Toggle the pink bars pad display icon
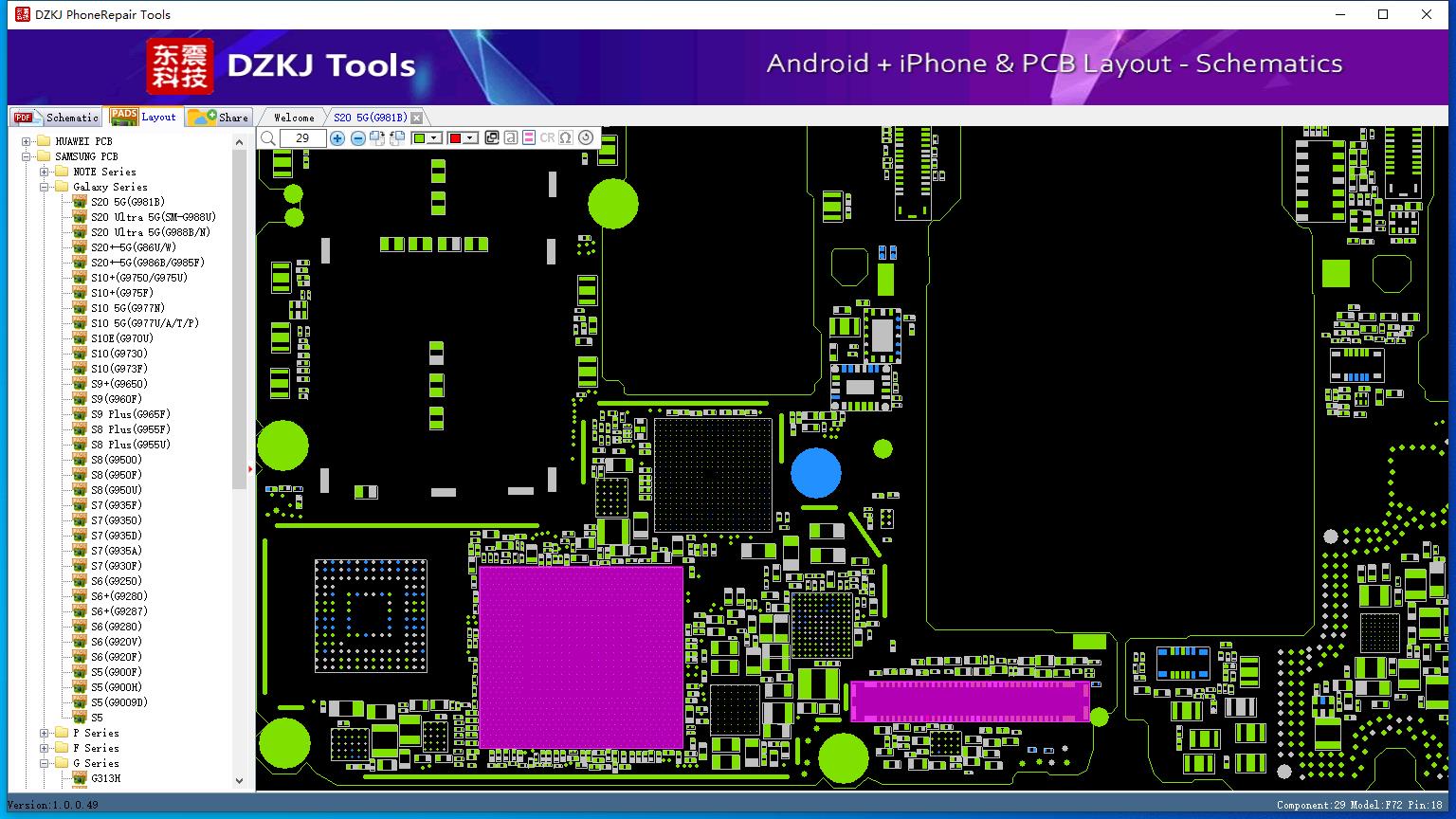This screenshot has height=819, width=1456. 529,138
